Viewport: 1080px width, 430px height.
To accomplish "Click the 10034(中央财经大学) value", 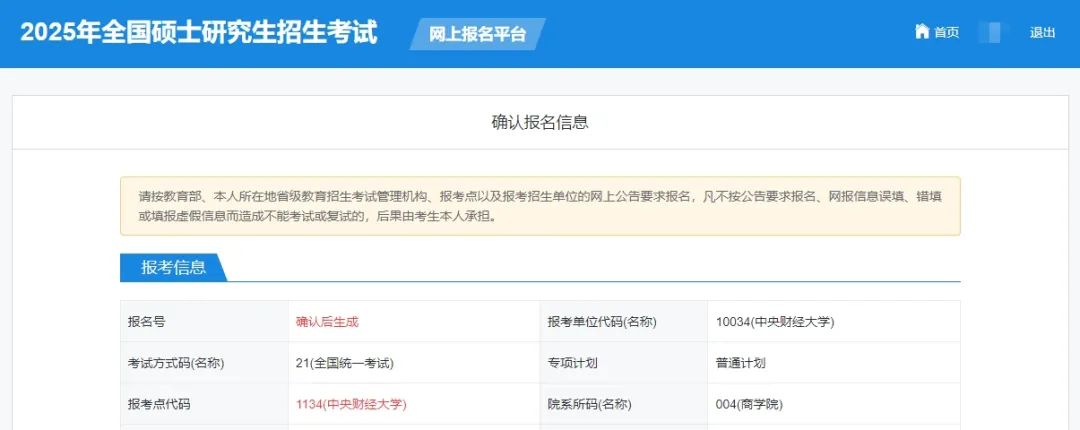I will click(775, 322).
